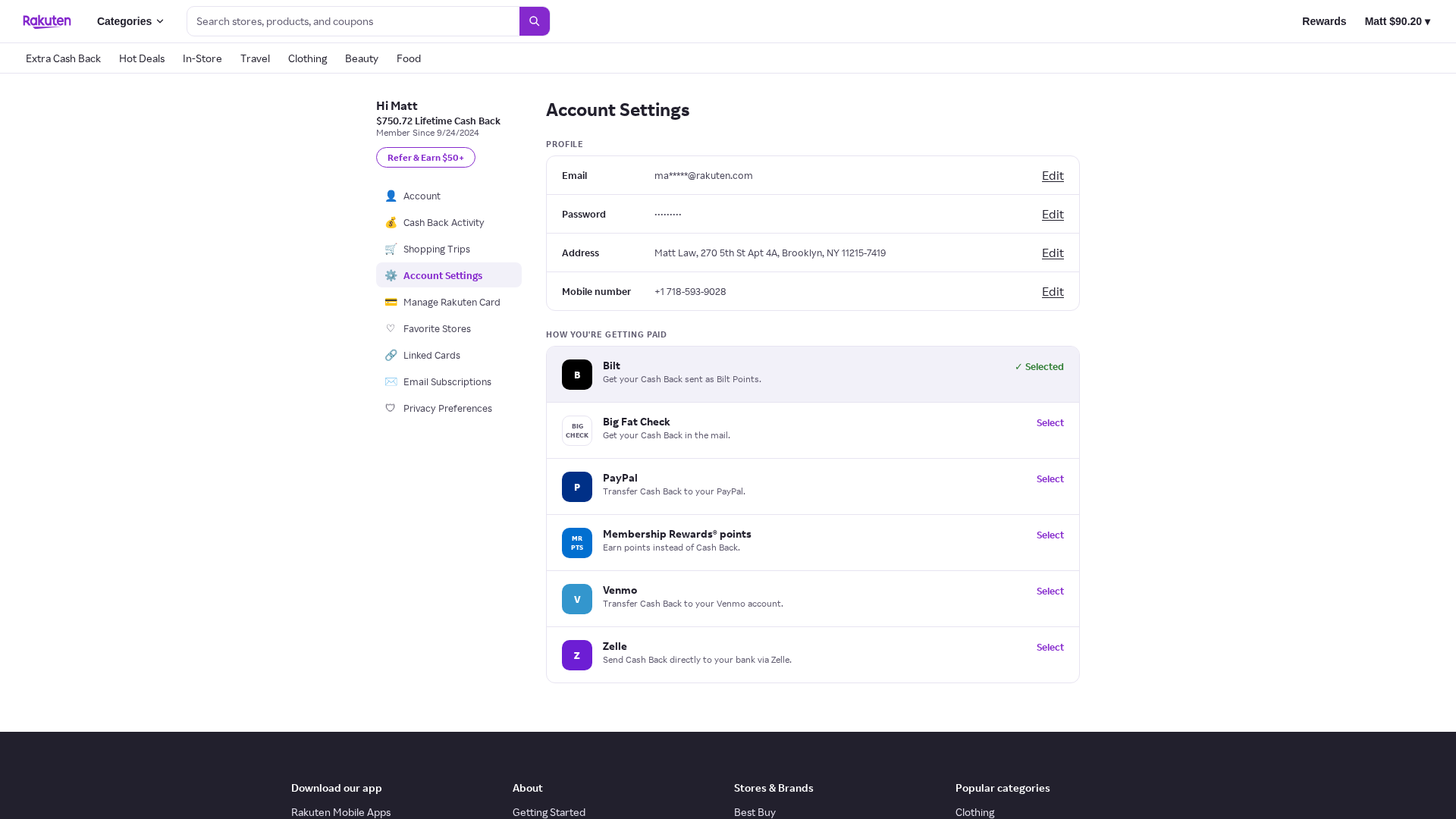The width and height of the screenshot is (1456, 819).
Task: Open the Rewards link in header
Action: 1324,21
